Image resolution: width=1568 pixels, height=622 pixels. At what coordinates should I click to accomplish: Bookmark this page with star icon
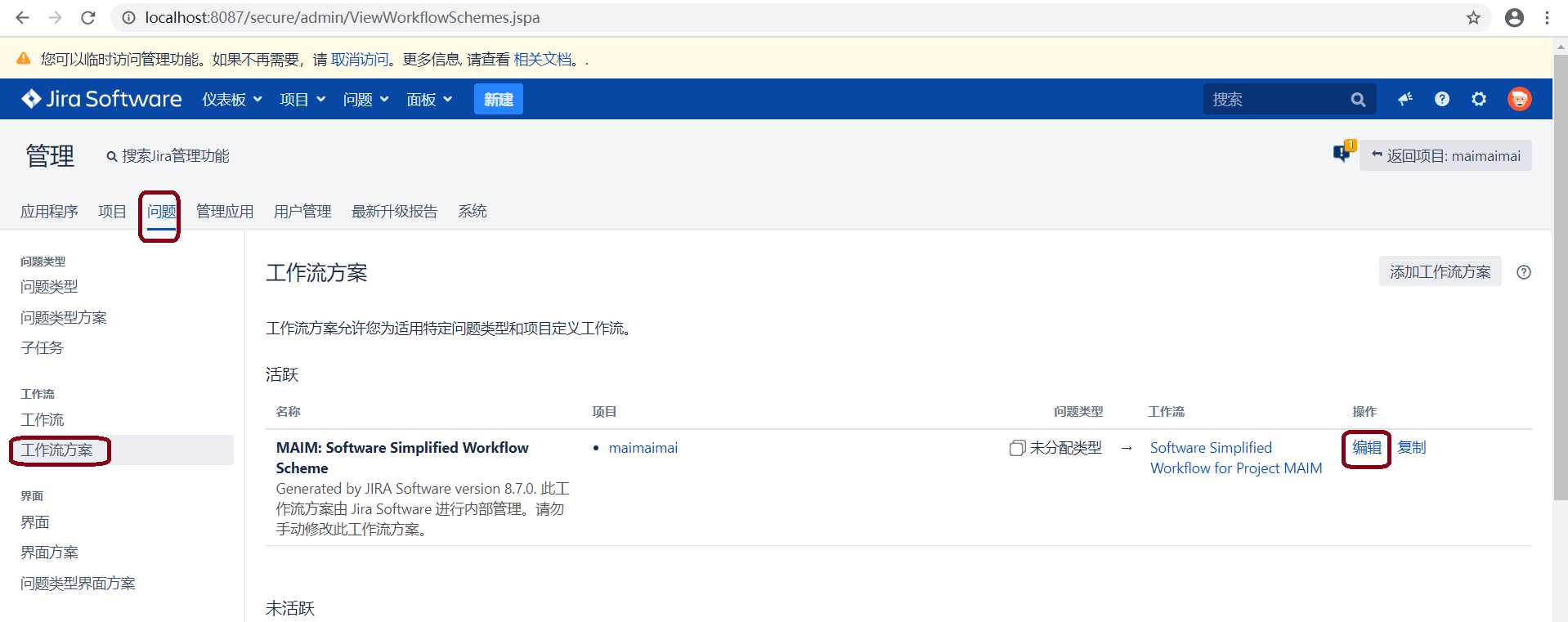(x=1473, y=17)
